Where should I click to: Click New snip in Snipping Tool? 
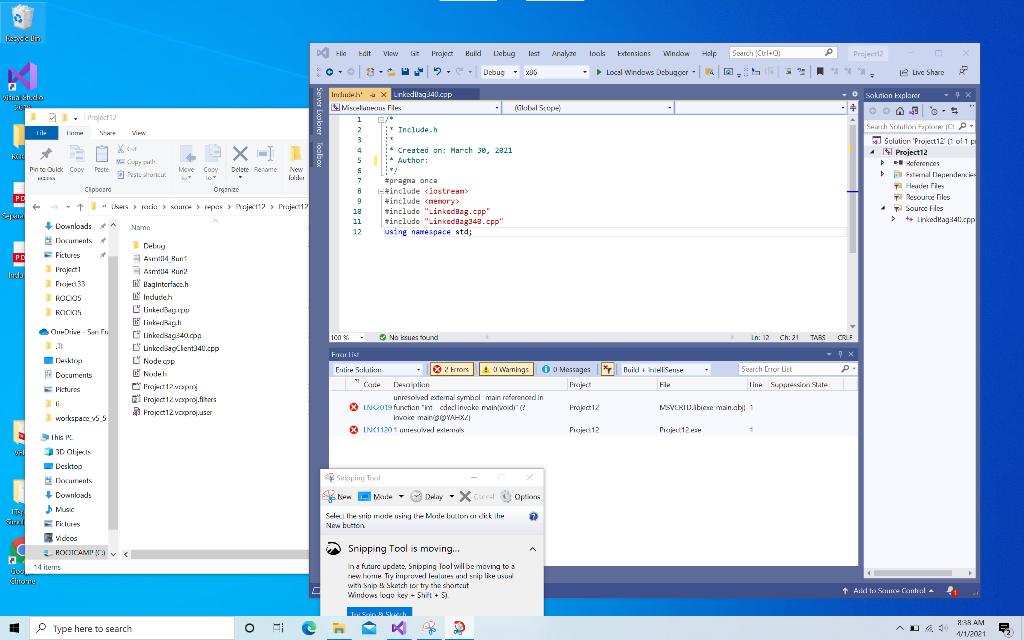tap(337, 496)
